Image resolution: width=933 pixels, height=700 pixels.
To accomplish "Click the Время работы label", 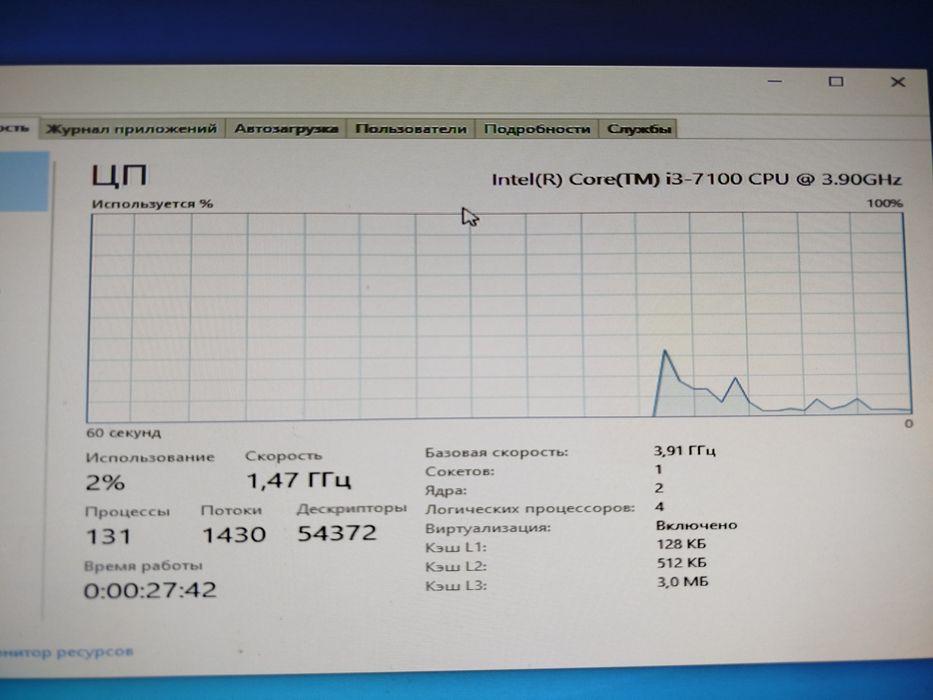I will coord(143,565).
